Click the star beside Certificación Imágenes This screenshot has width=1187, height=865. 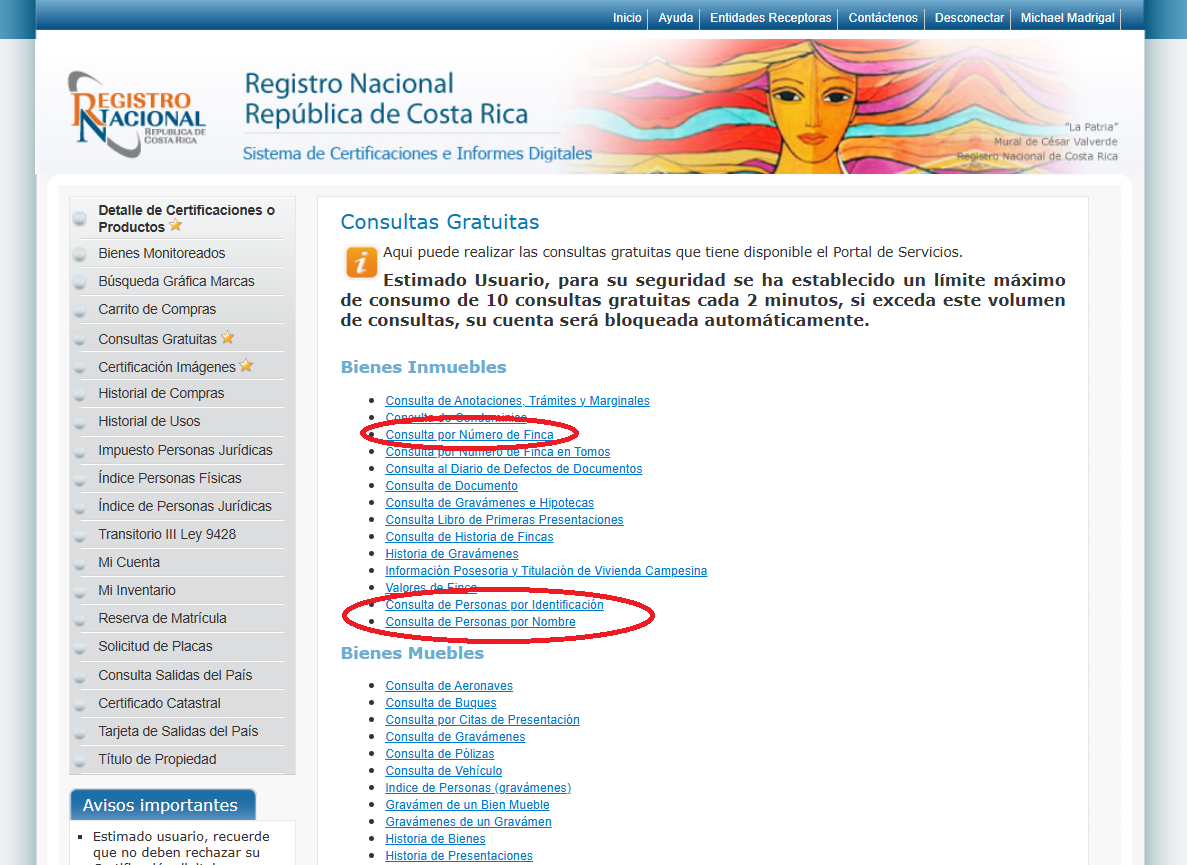click(x=246, y=366)
